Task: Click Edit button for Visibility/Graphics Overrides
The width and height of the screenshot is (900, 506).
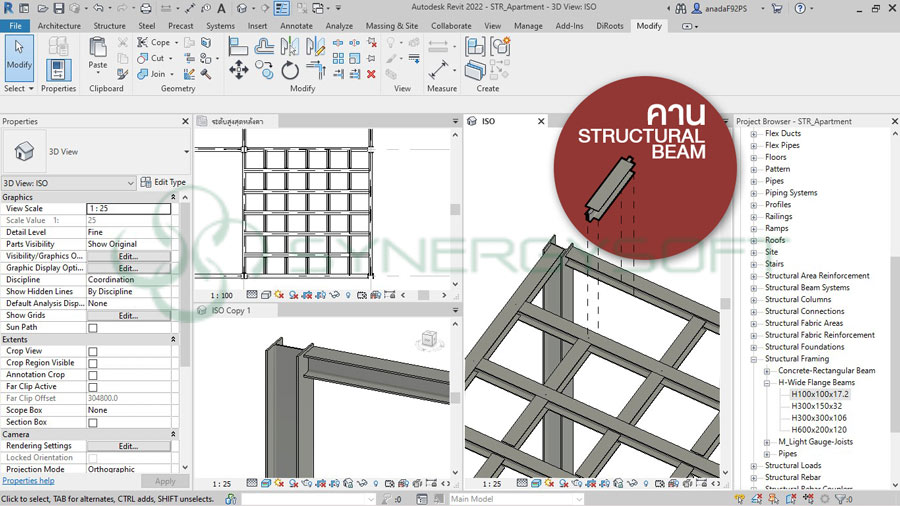Action: coord(128,256)
